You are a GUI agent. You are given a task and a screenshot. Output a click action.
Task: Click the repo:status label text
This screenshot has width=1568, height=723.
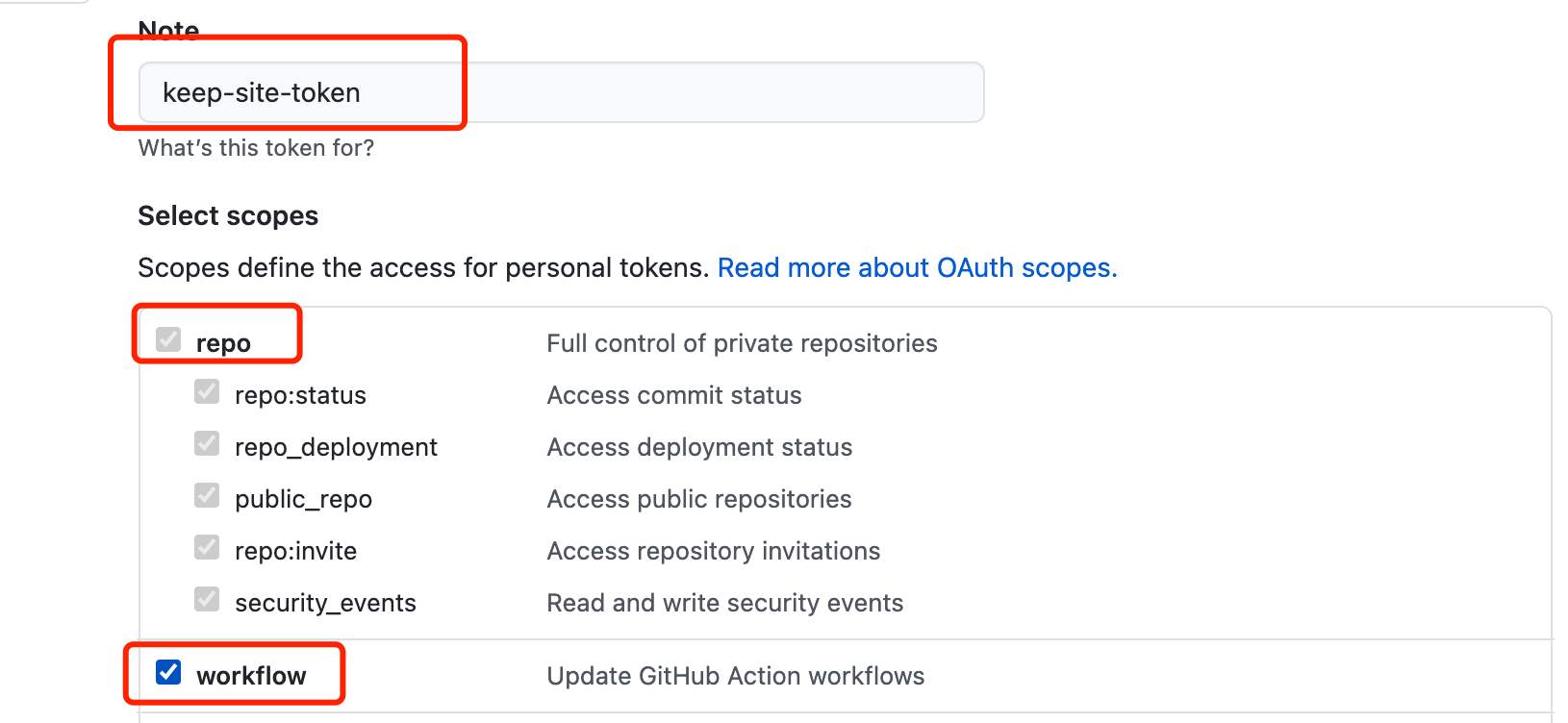pos(300,395)
